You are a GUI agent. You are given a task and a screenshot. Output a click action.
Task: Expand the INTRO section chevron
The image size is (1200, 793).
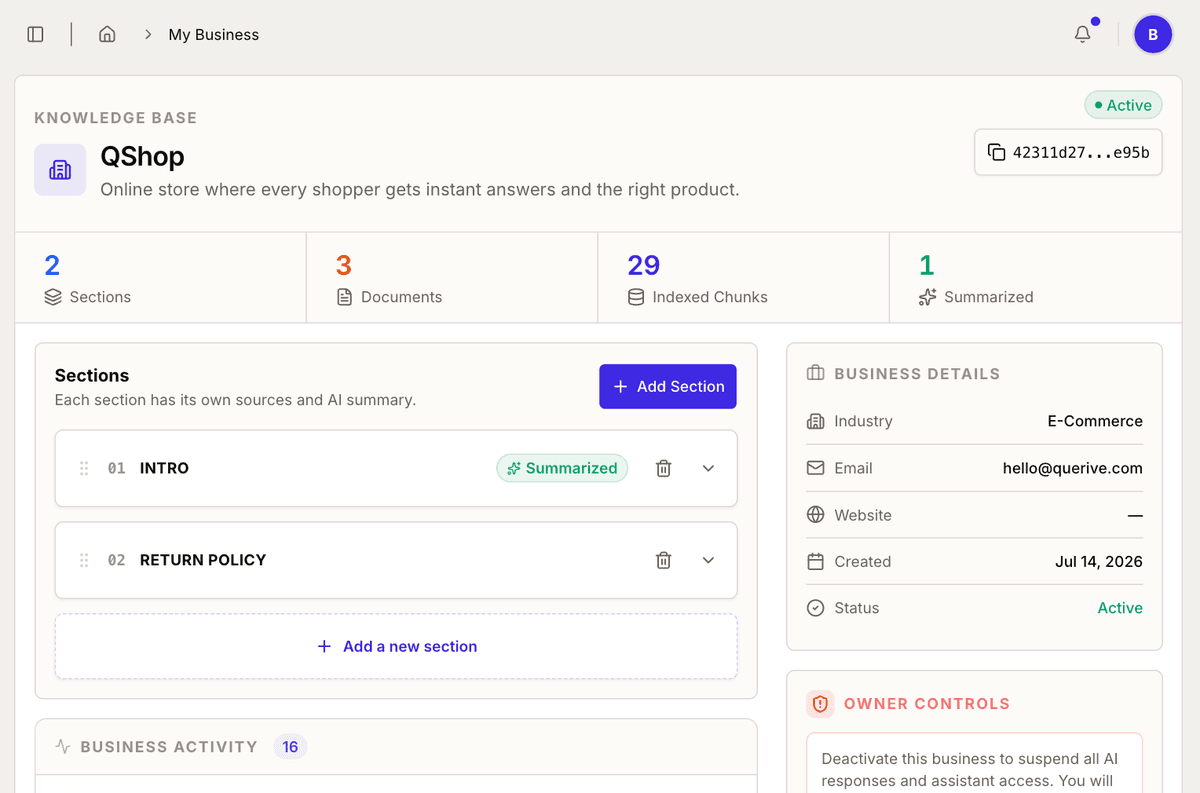[x=709, y=468]
